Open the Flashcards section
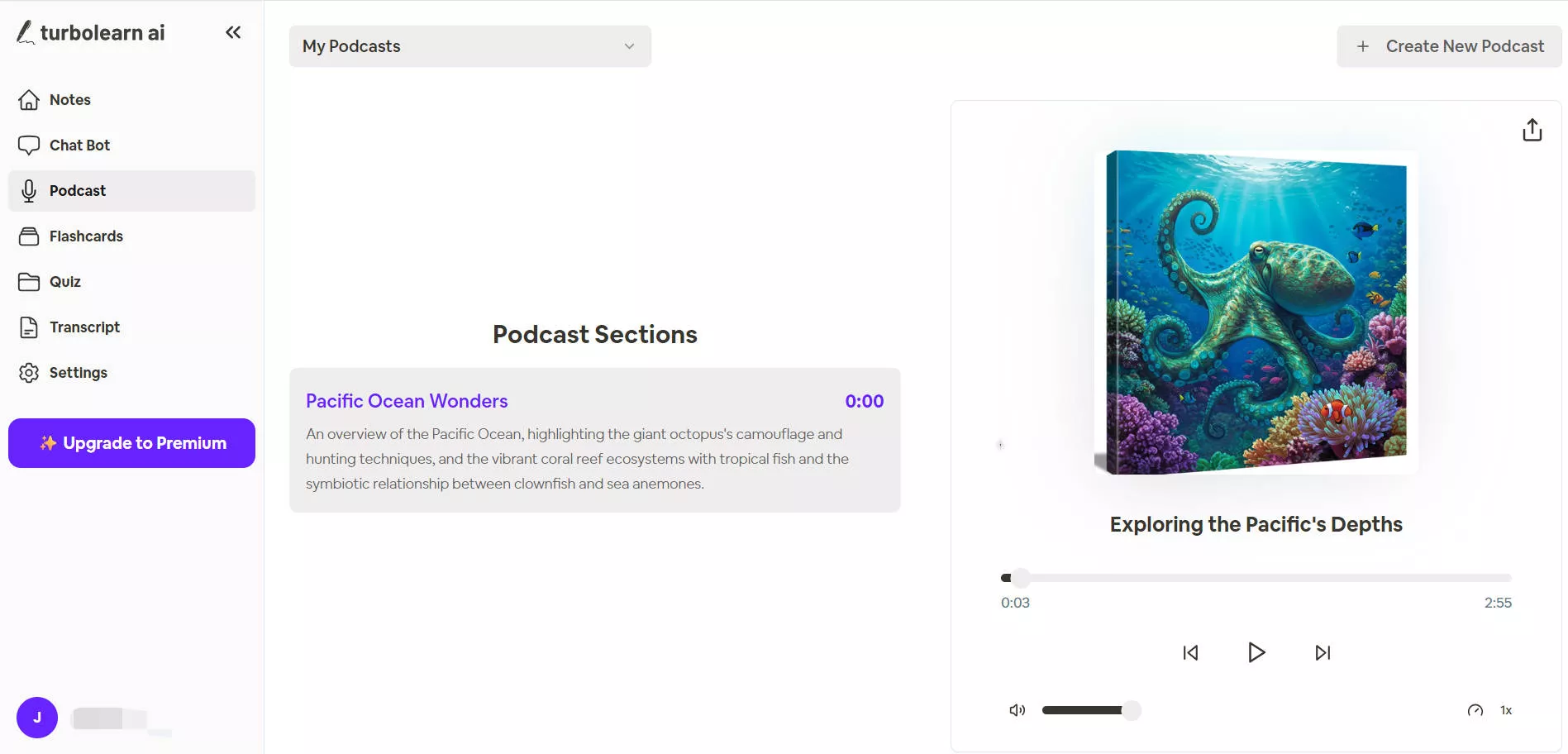 tap(86, 236)
